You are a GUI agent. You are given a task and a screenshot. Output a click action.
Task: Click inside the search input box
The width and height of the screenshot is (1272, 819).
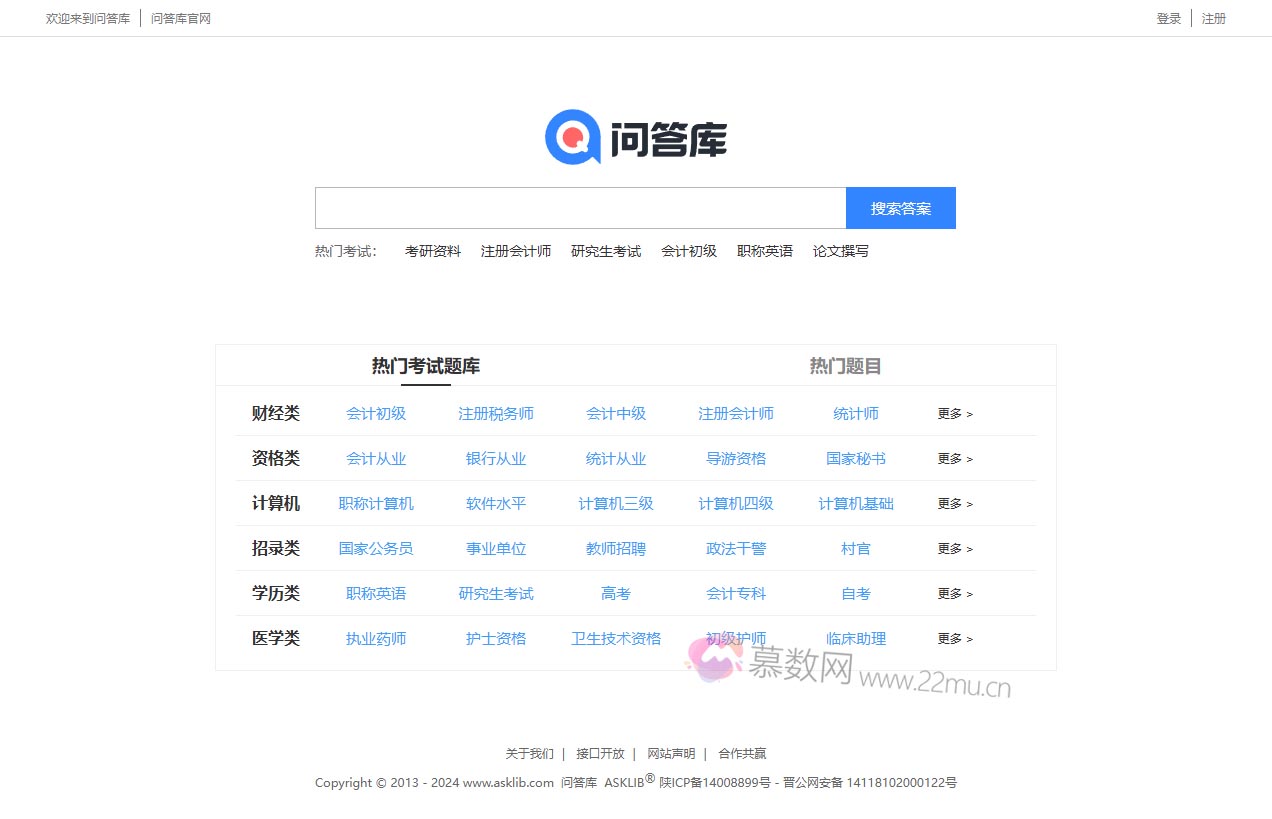click(x=578, y=208)
